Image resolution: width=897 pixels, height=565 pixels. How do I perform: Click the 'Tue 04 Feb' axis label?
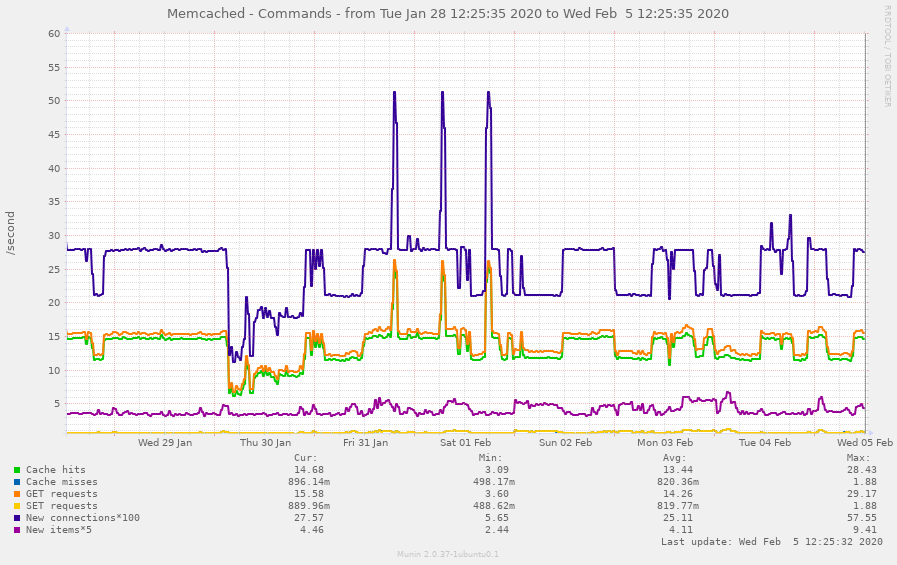pos(765,443)
